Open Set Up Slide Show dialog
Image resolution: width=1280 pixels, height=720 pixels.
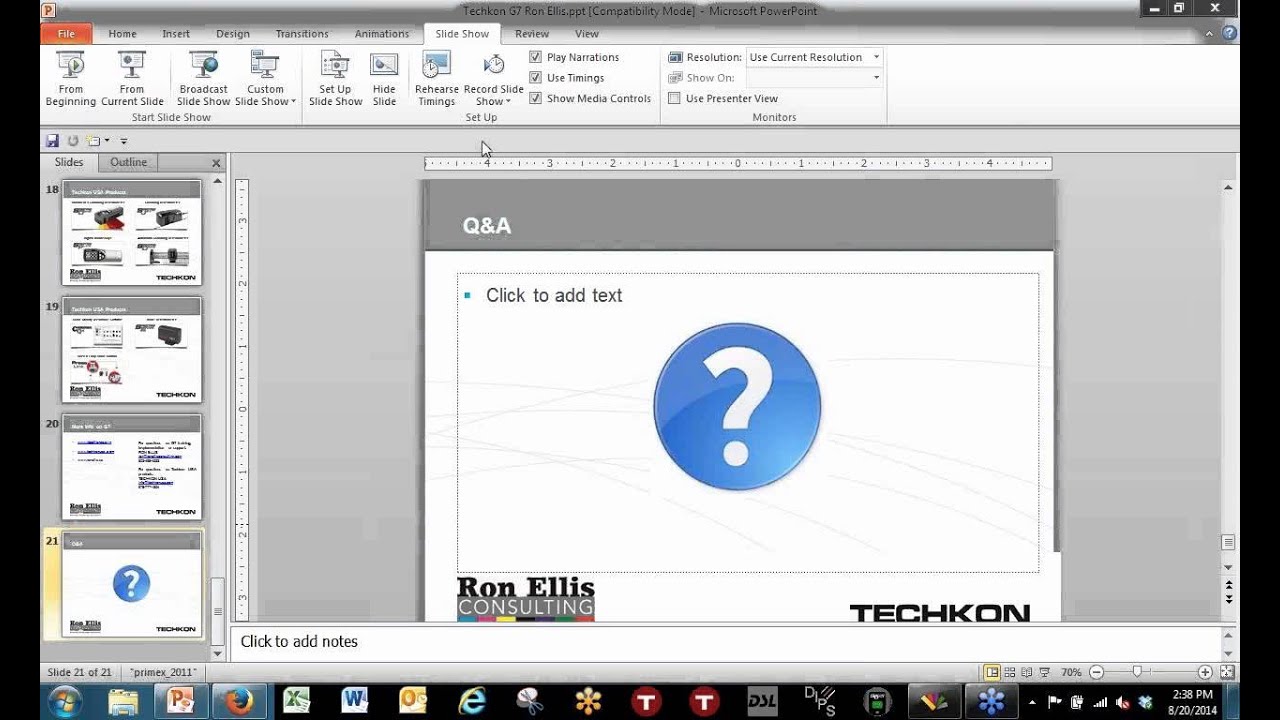click(335, 79)
